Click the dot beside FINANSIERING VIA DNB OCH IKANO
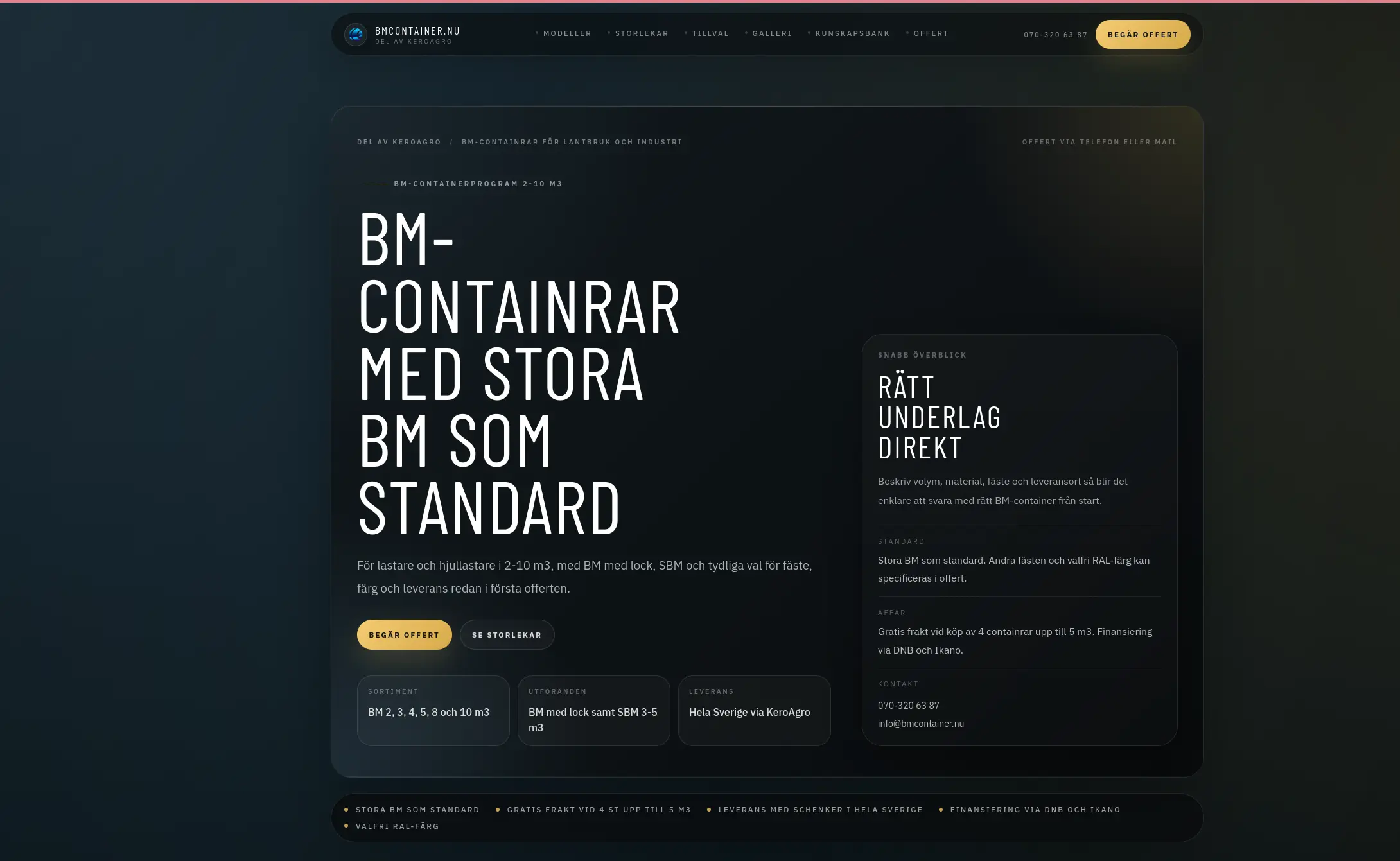This screenshot has height=861, width=1400. coord(940,810)
